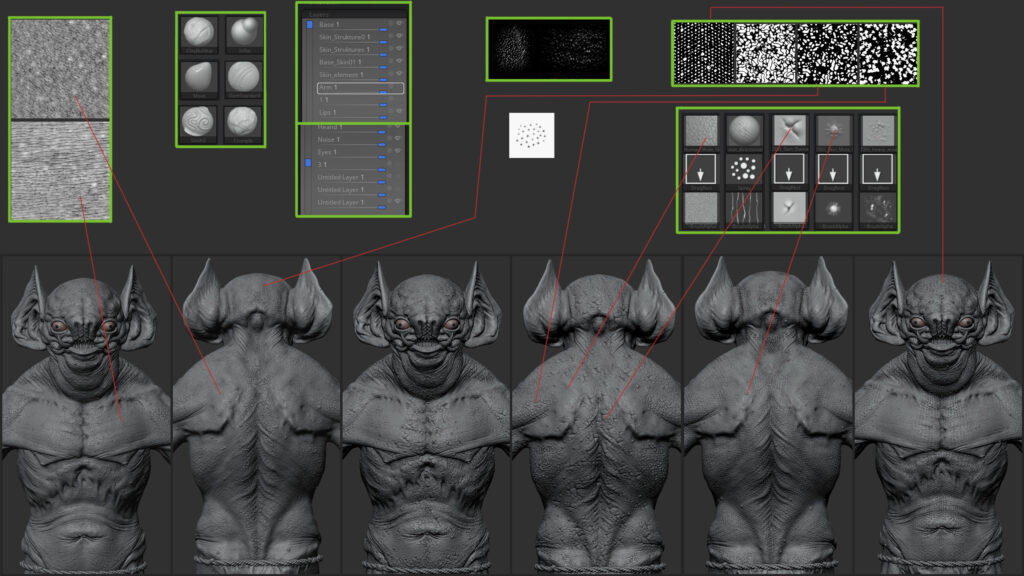Select the ClayBuildup brush

point(199,33)
